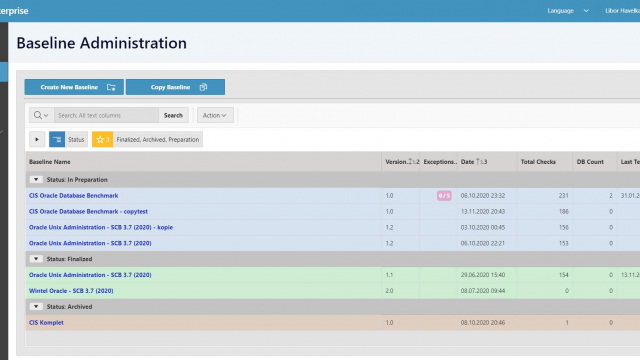Sort by the Date column arrow

pyautogui.click(x=478, y=162)
